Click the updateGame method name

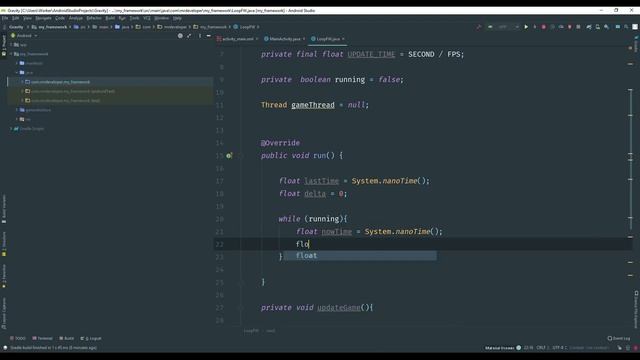point(339,307)
